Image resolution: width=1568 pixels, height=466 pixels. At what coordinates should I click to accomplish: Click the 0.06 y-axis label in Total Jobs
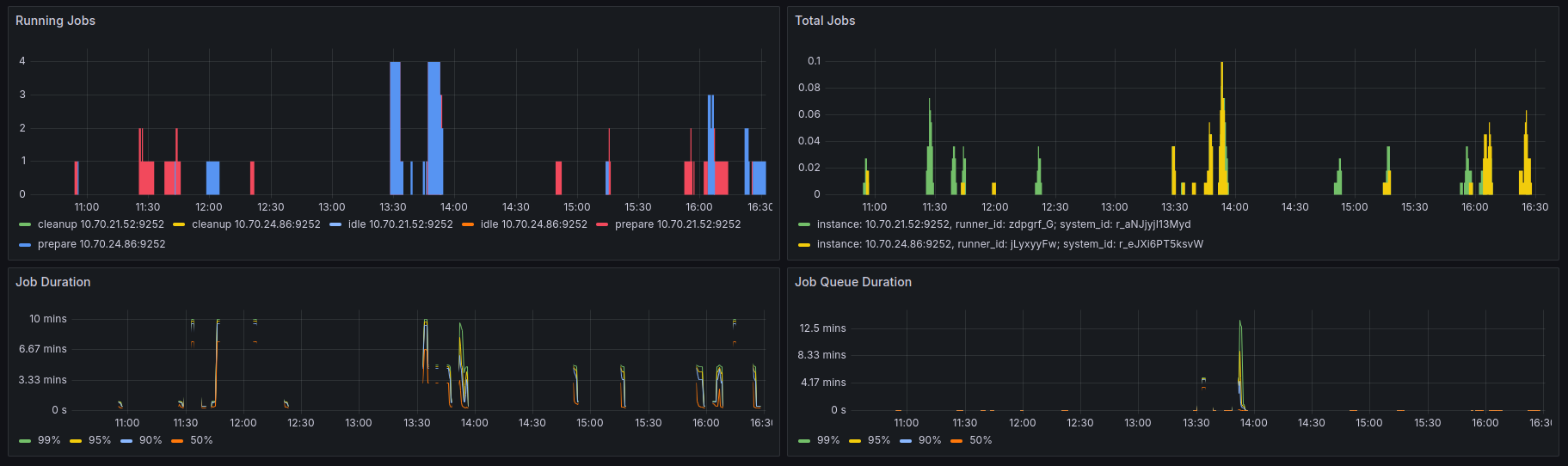(809, 114)
